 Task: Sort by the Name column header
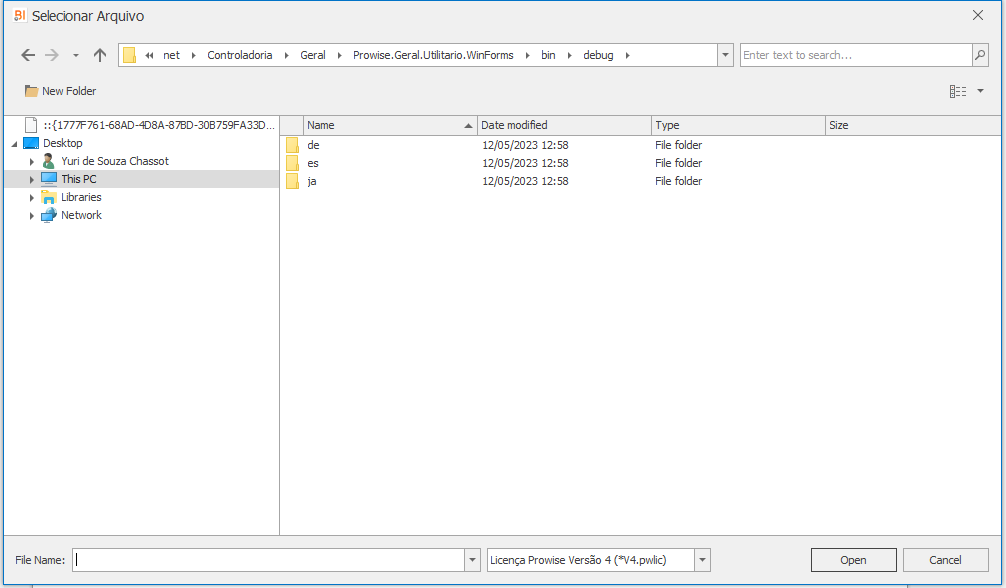[x=390, y=125]
